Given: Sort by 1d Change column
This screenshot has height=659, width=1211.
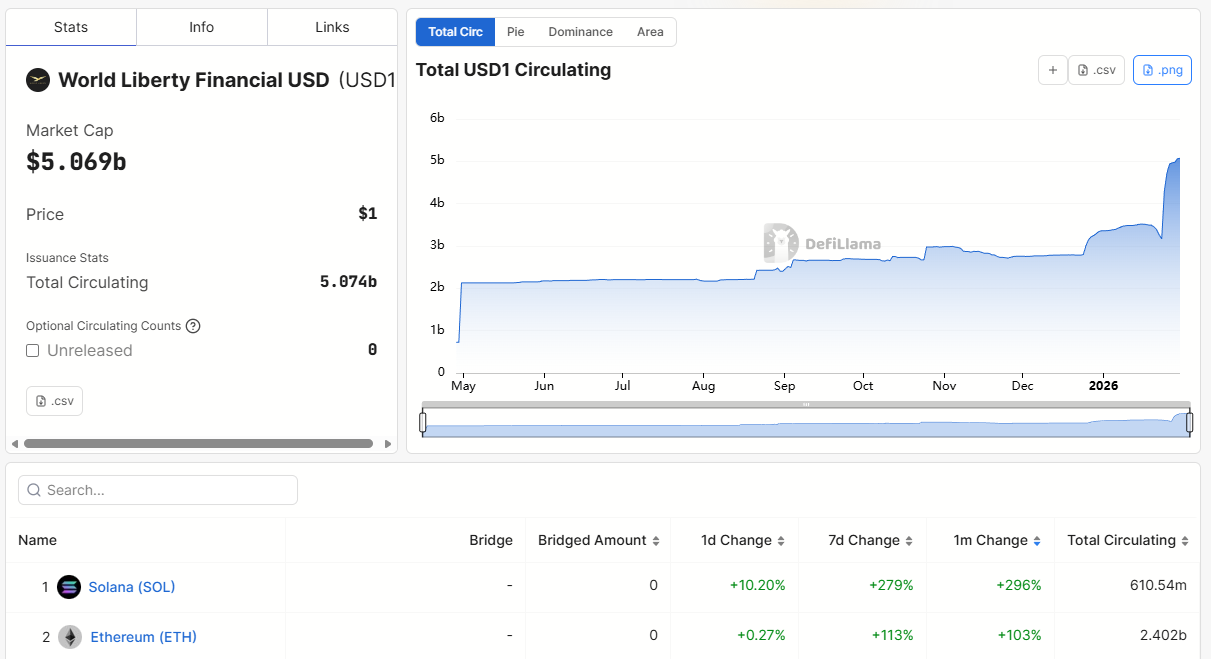Looking at the screenshot, I should coord(742,540).
